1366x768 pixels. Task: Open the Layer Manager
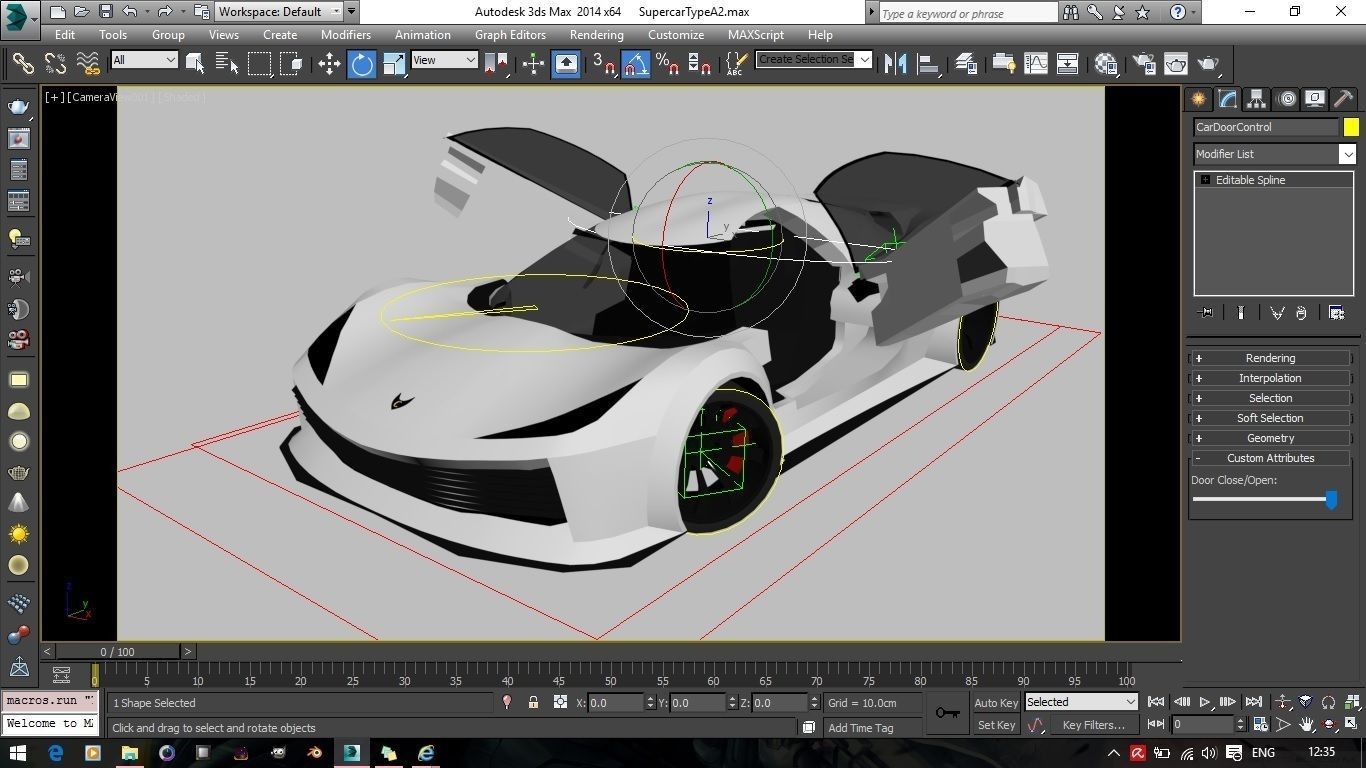point(966,63)
